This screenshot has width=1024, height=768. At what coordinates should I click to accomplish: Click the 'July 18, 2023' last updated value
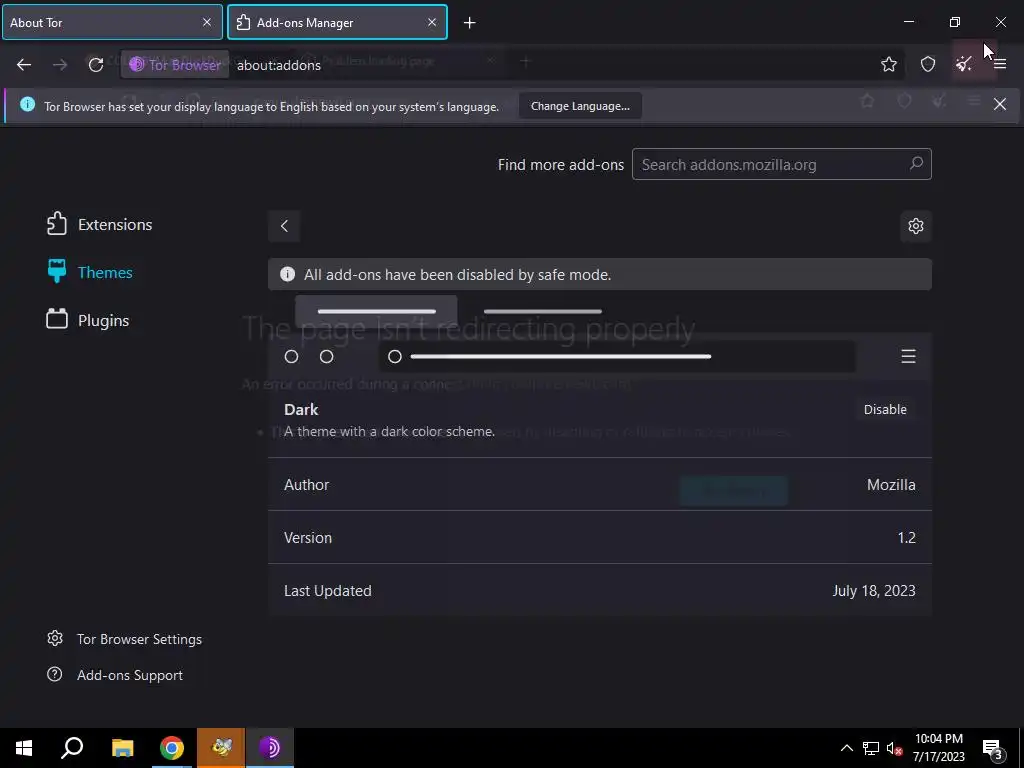click(x=874, y=590)
